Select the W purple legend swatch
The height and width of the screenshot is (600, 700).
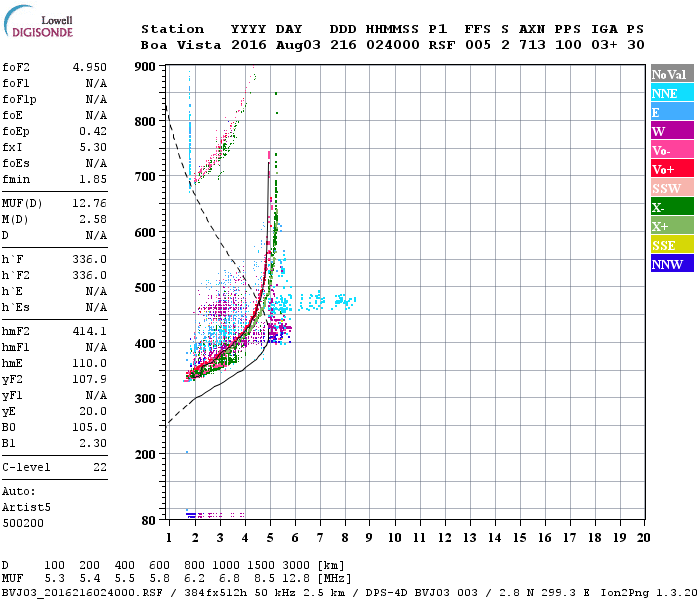(672, 131)
